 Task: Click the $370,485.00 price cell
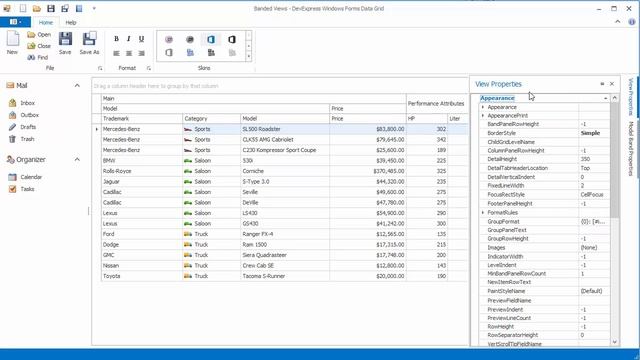point(368,171)
